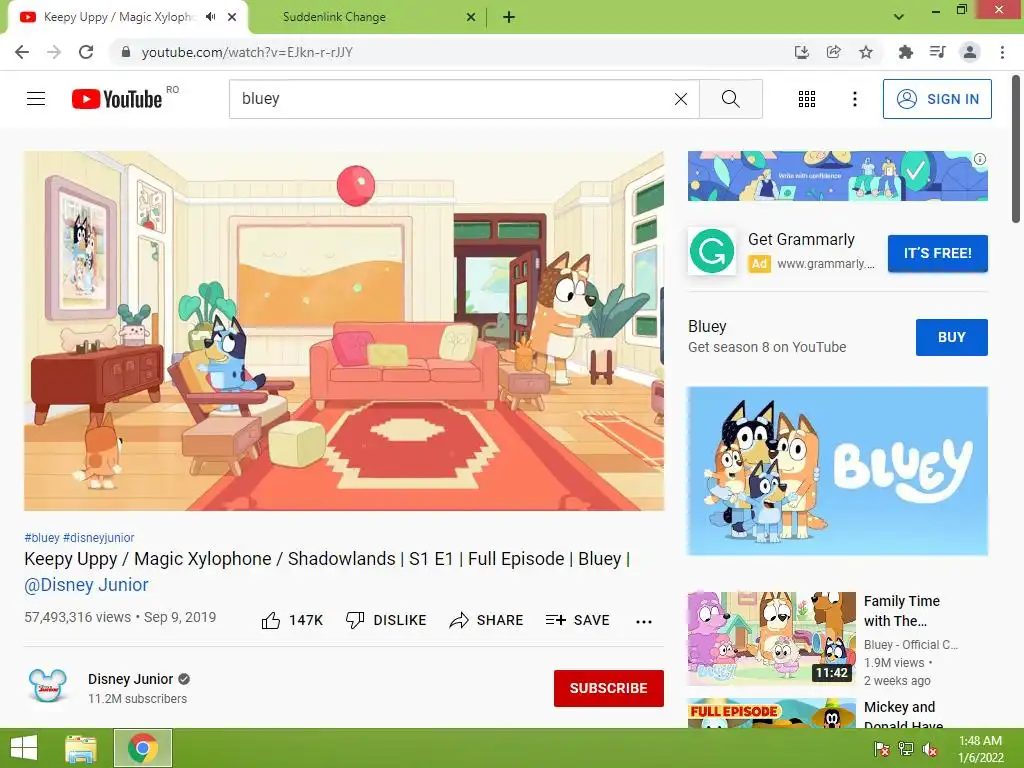Open Mickey and Donald video title
The width and height of the screenshot is (1024, 768).
click(903, 716)
